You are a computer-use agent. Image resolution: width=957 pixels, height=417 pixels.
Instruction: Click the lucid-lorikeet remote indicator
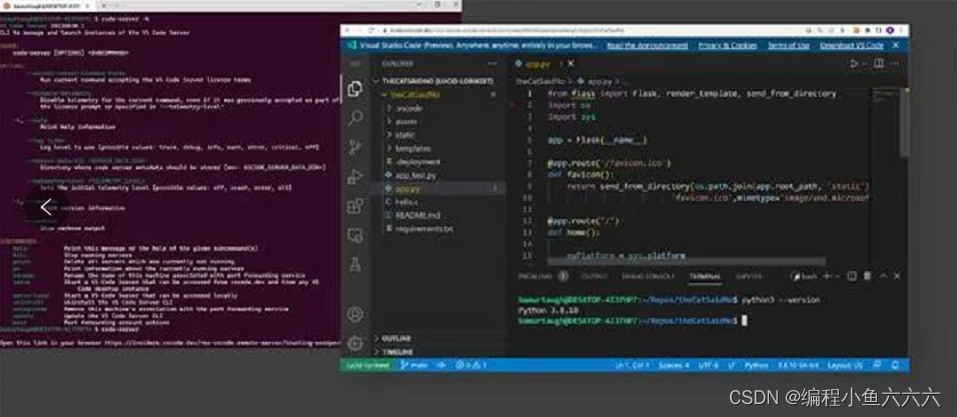367,365
